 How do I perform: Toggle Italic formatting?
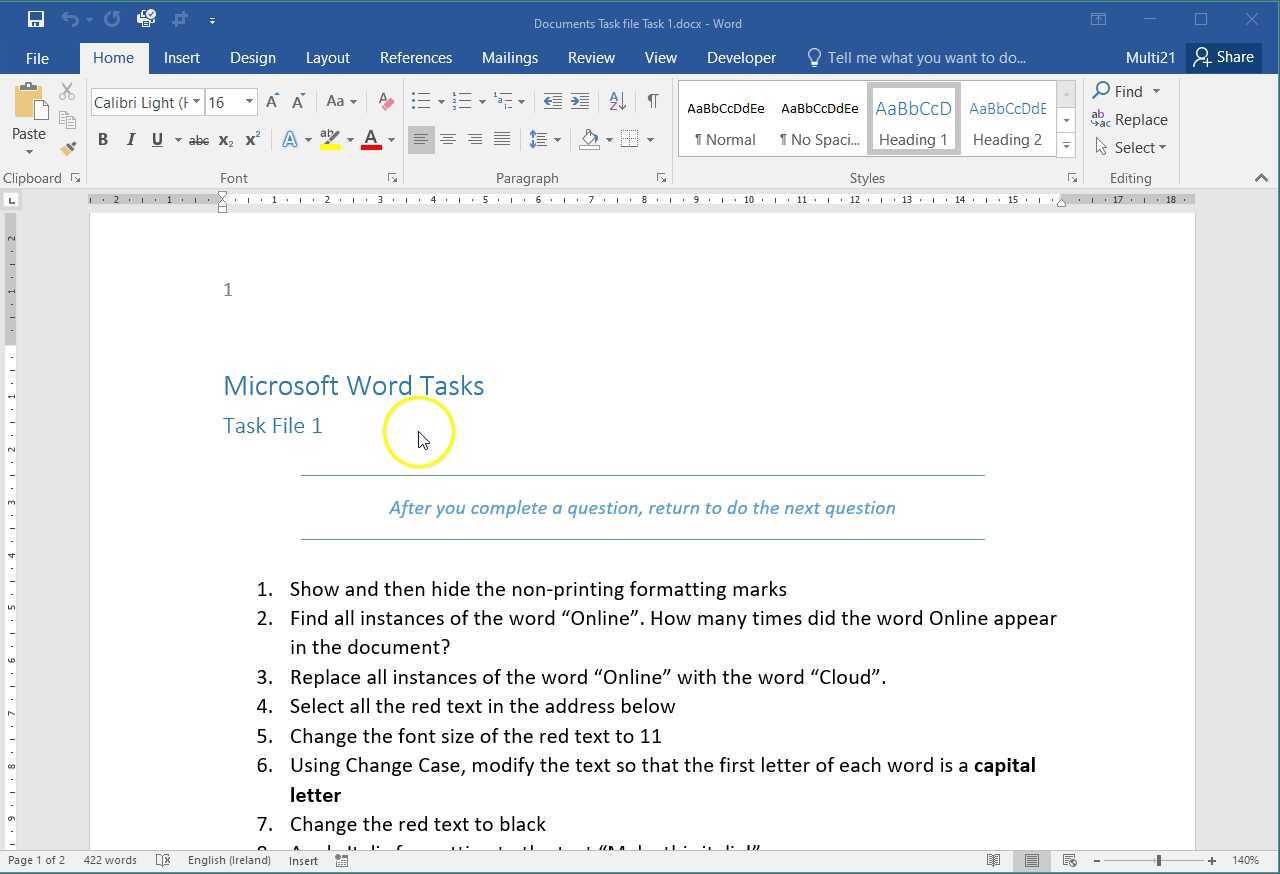pyautogui.click(x=130, y=140)
